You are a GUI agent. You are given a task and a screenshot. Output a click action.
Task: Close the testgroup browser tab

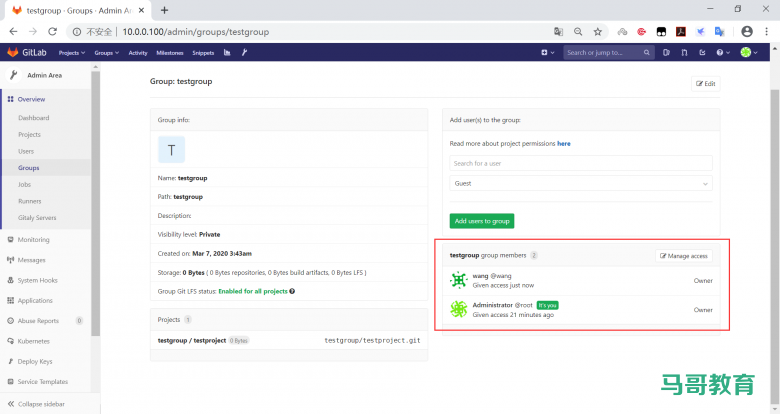pos(142,10)
